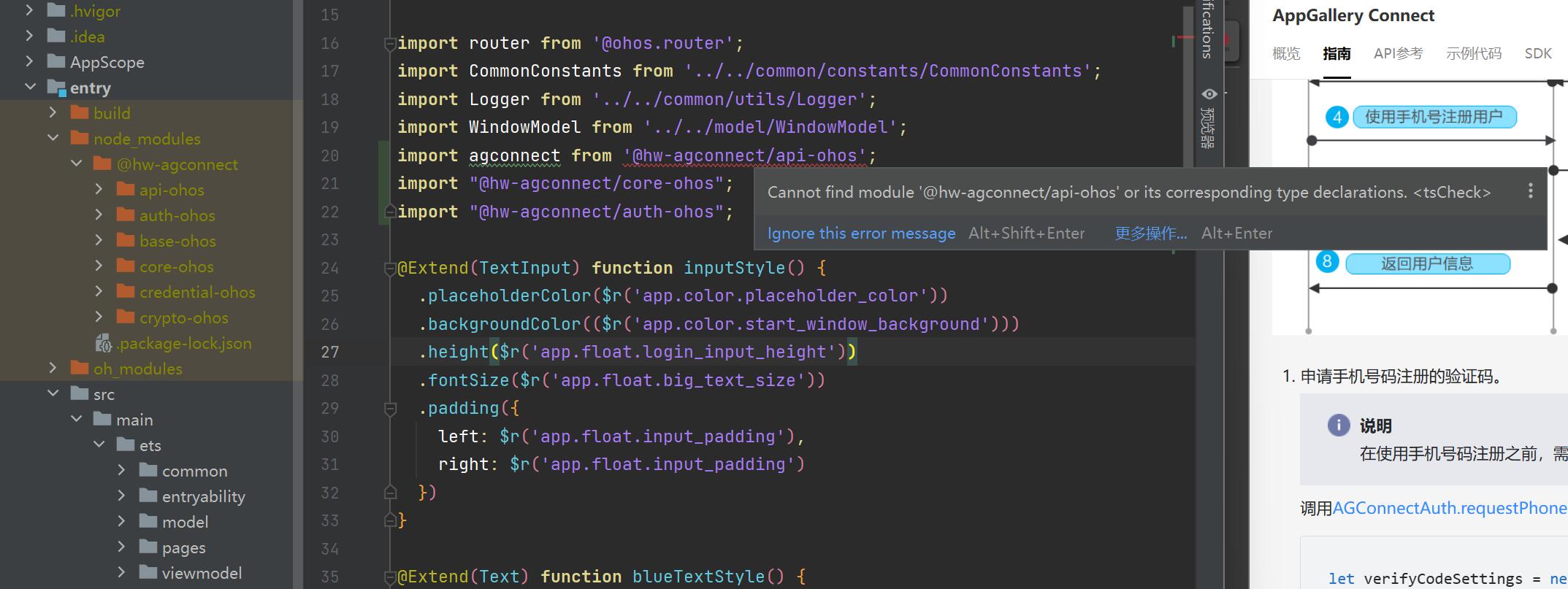
Task: Expand the base-ohos folder chevron
Action: coord(99,240)
